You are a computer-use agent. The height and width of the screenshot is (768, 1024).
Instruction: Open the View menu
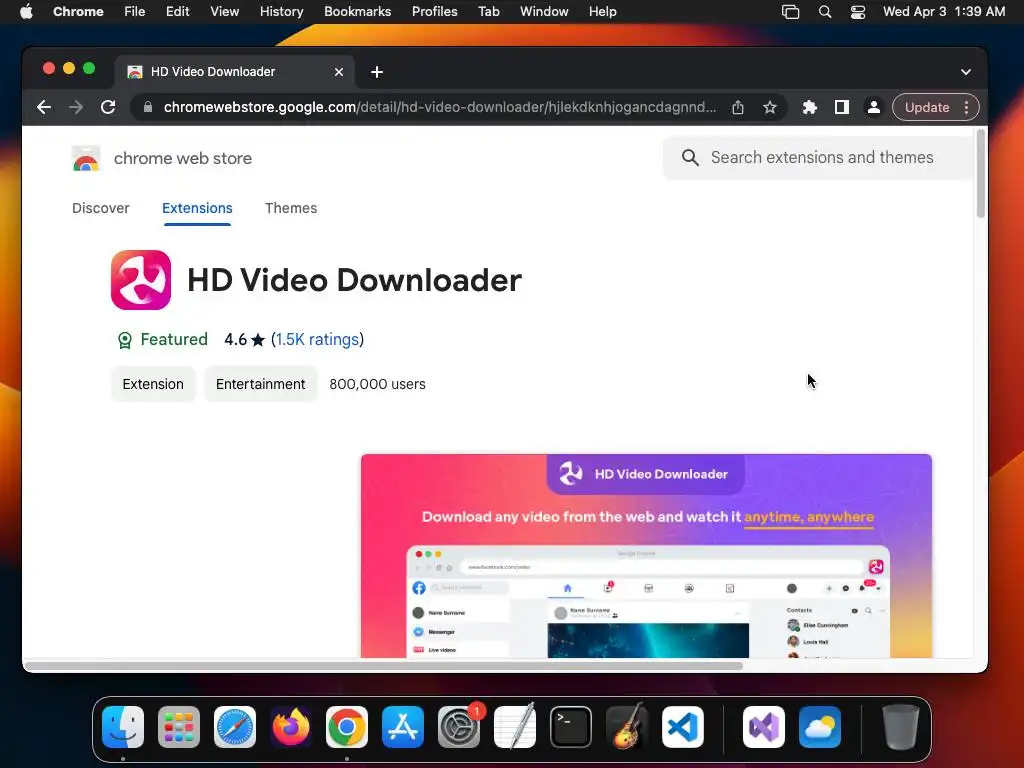(225, 12)
